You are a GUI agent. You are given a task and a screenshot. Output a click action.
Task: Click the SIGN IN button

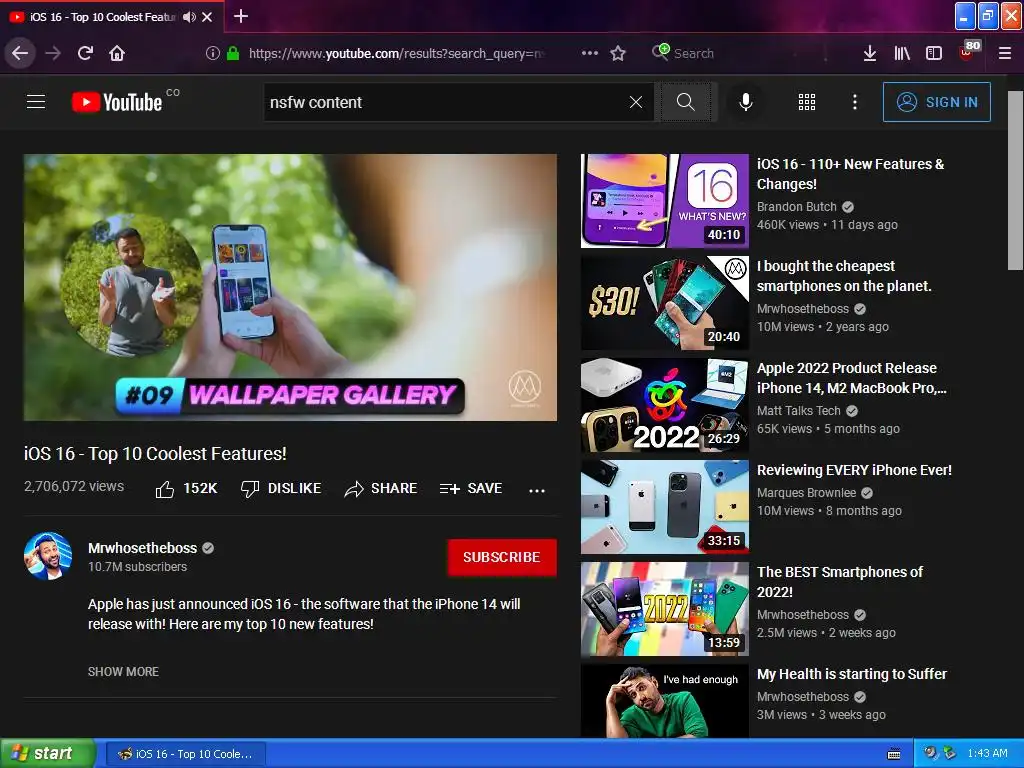[x=936, y=102]
